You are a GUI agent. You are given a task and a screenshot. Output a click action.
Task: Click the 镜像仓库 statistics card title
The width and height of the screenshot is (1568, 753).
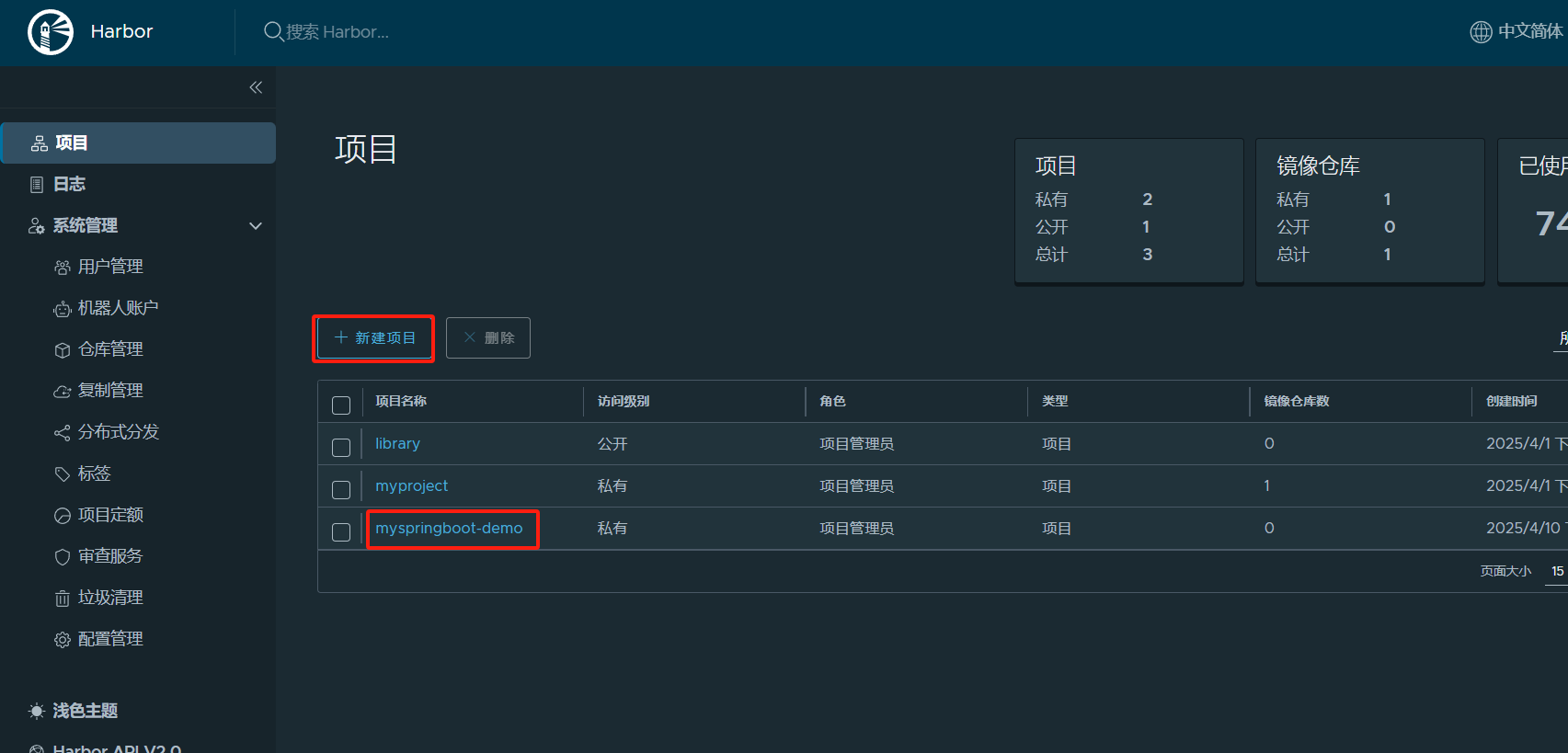(1318, 165)
